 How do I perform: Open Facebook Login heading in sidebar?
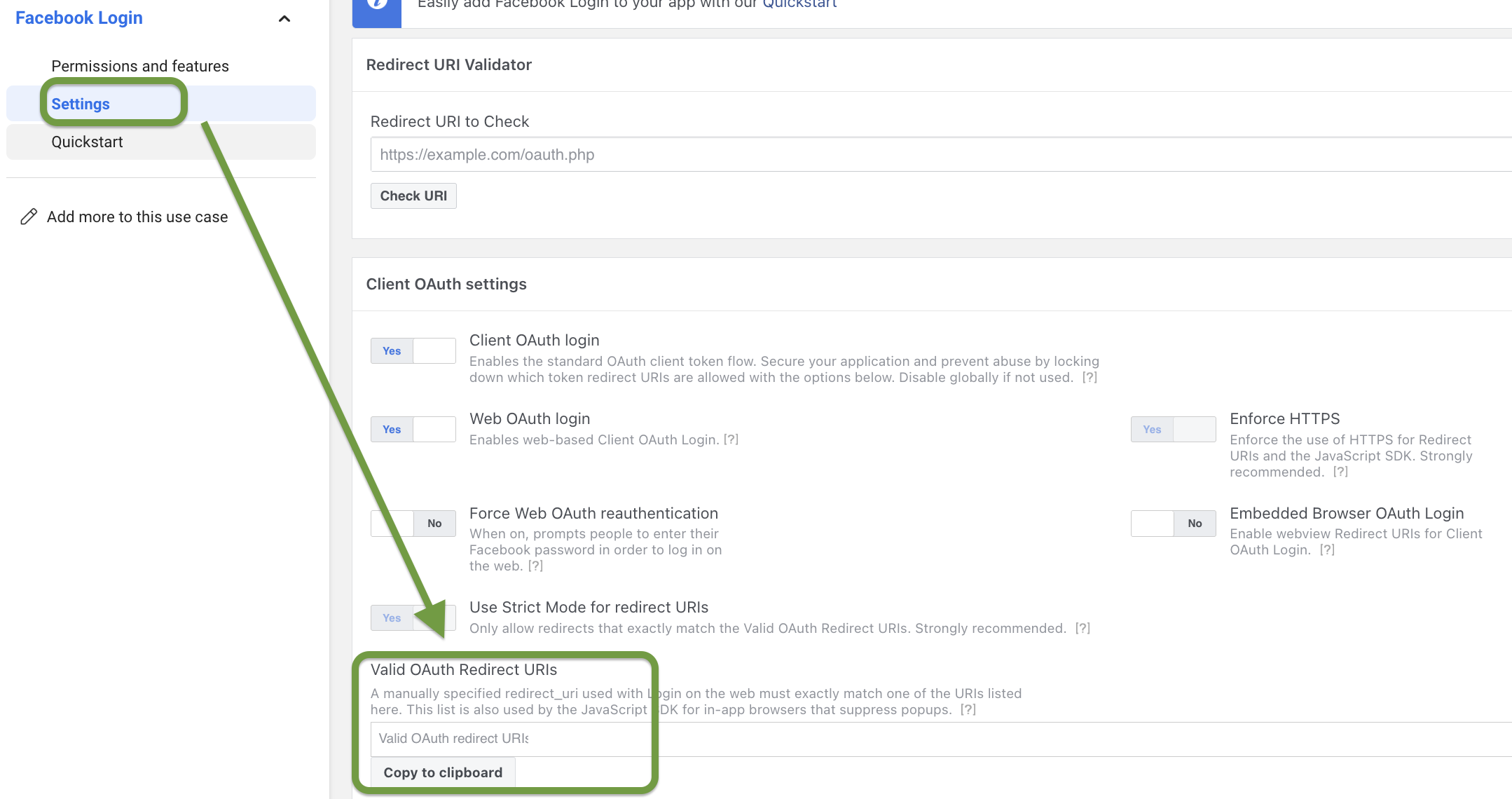79,18
